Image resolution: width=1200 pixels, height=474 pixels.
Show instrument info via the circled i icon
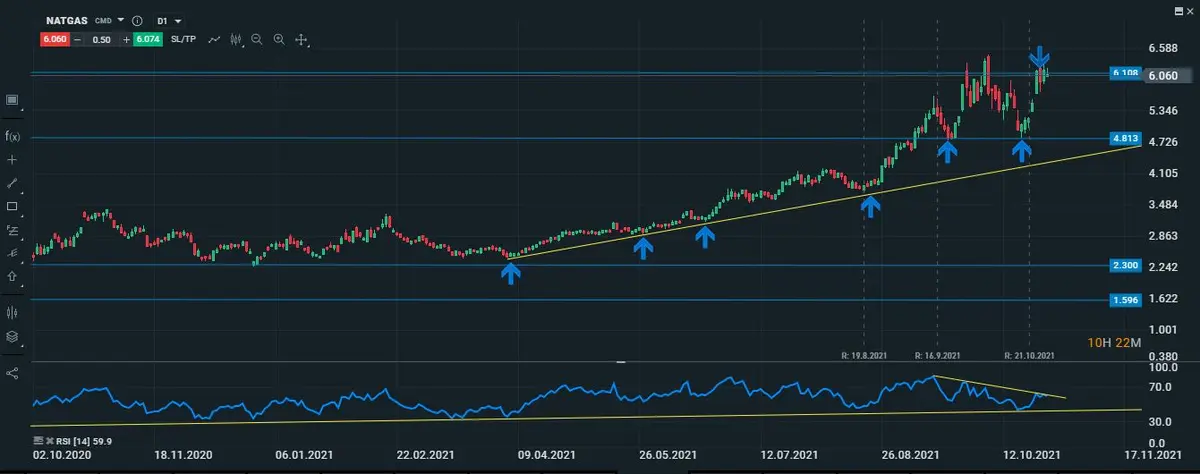137,20
